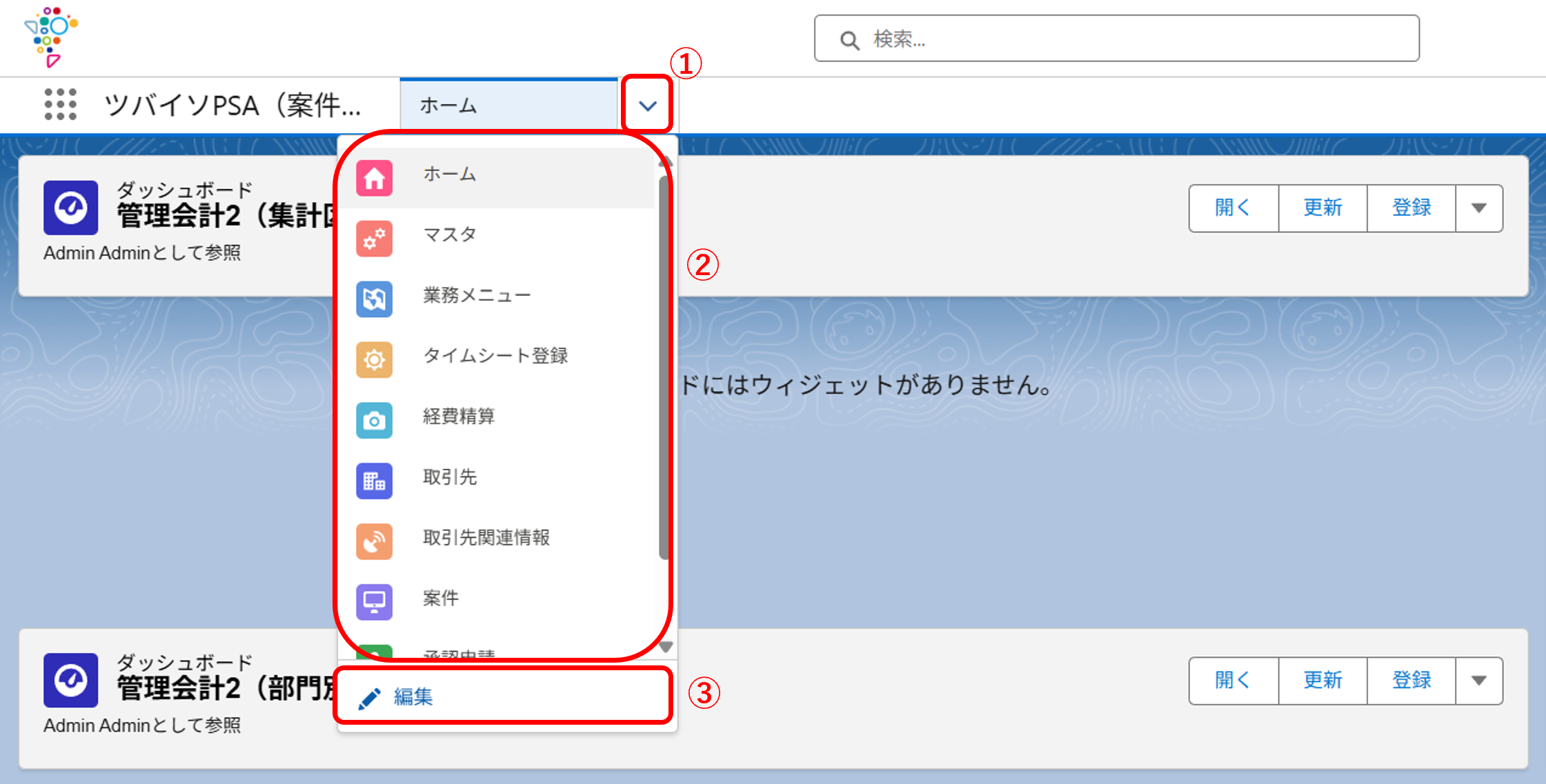The image size is (1546, 784).
Task: Click the ツバイソPSA app name
Action: click(x=232, y=105)
